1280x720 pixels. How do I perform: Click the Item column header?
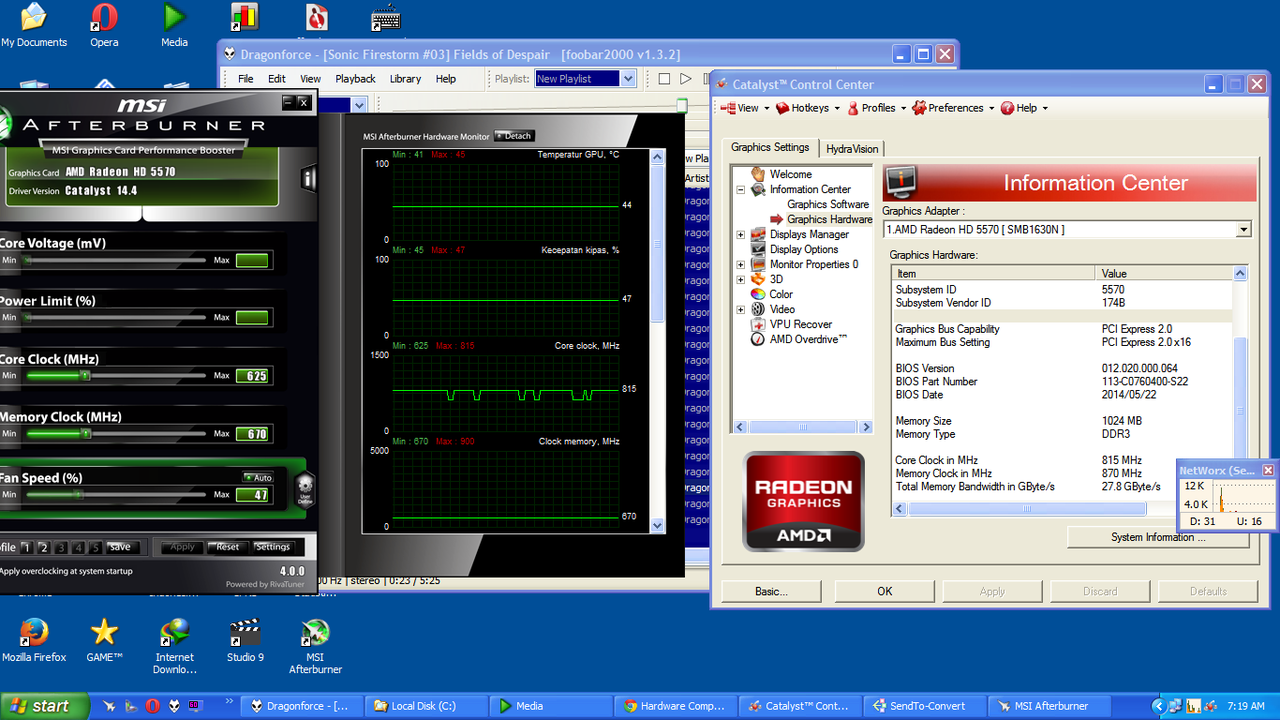995,273
